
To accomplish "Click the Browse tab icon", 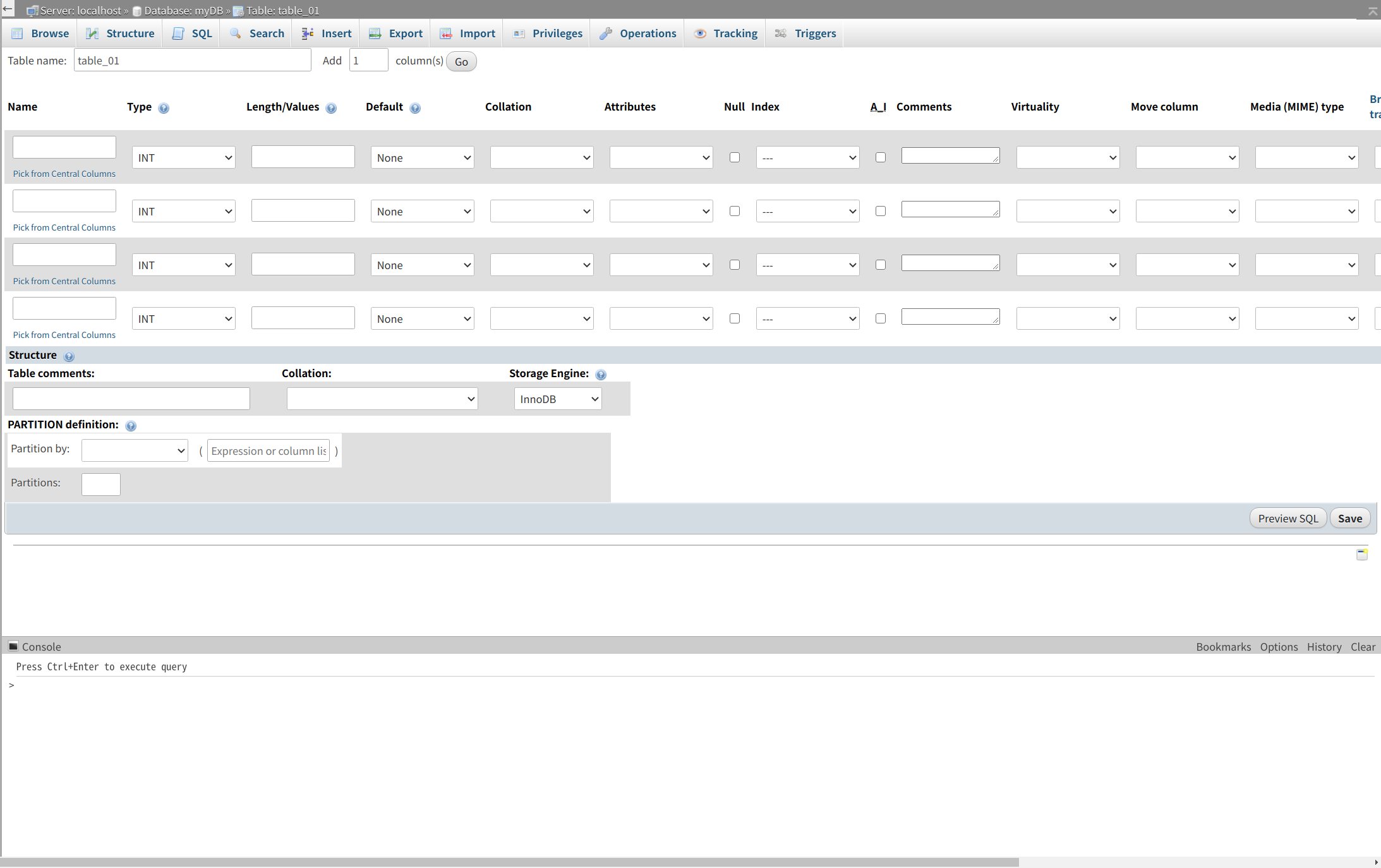I will (17, 33).
